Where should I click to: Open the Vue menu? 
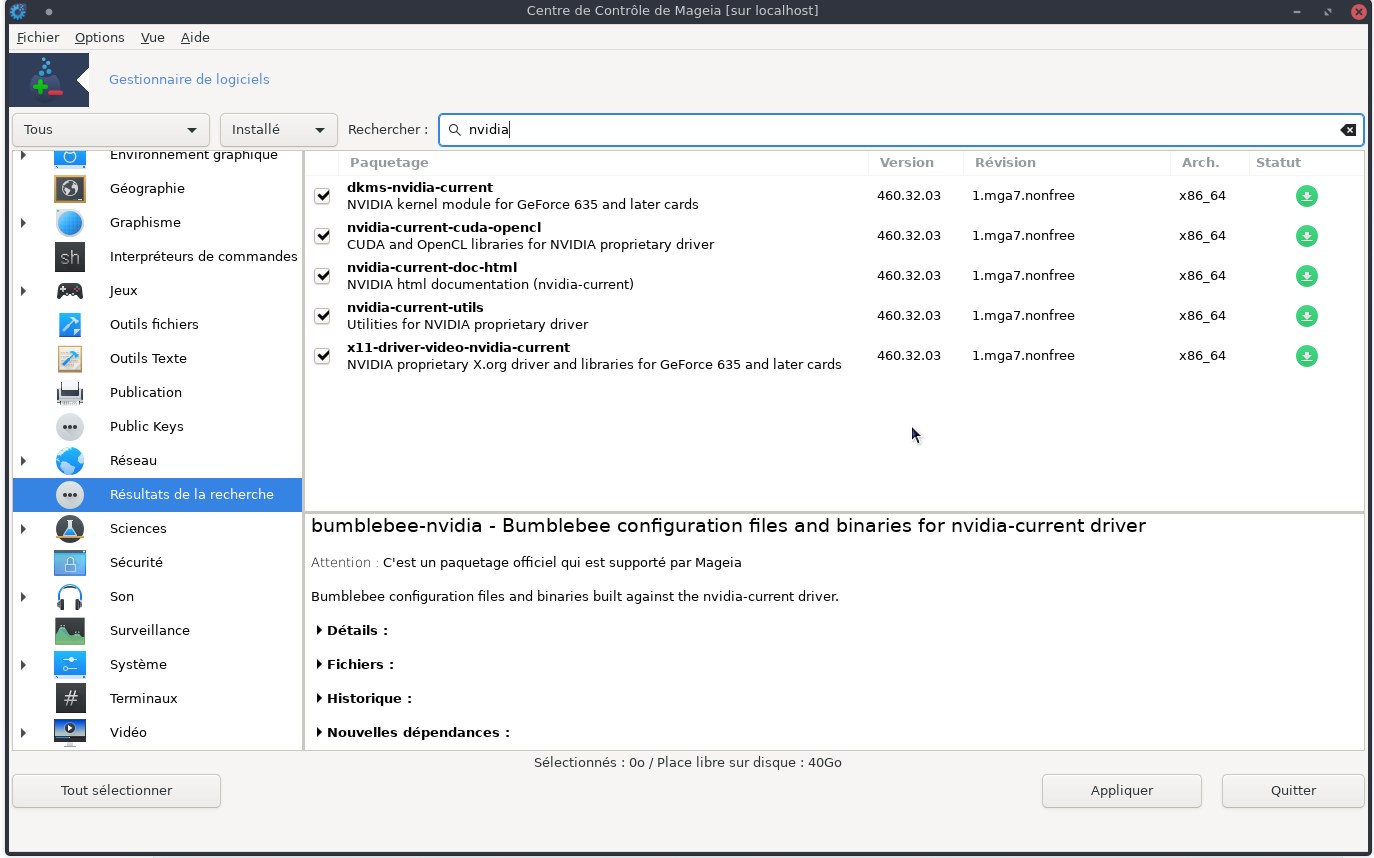(x=153, y=37)
